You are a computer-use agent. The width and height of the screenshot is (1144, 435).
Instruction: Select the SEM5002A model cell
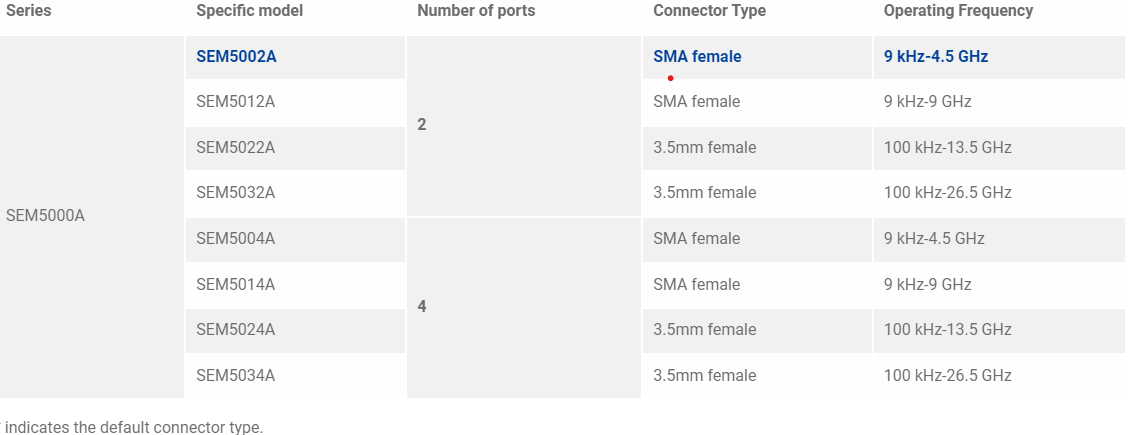click(295, 57)
